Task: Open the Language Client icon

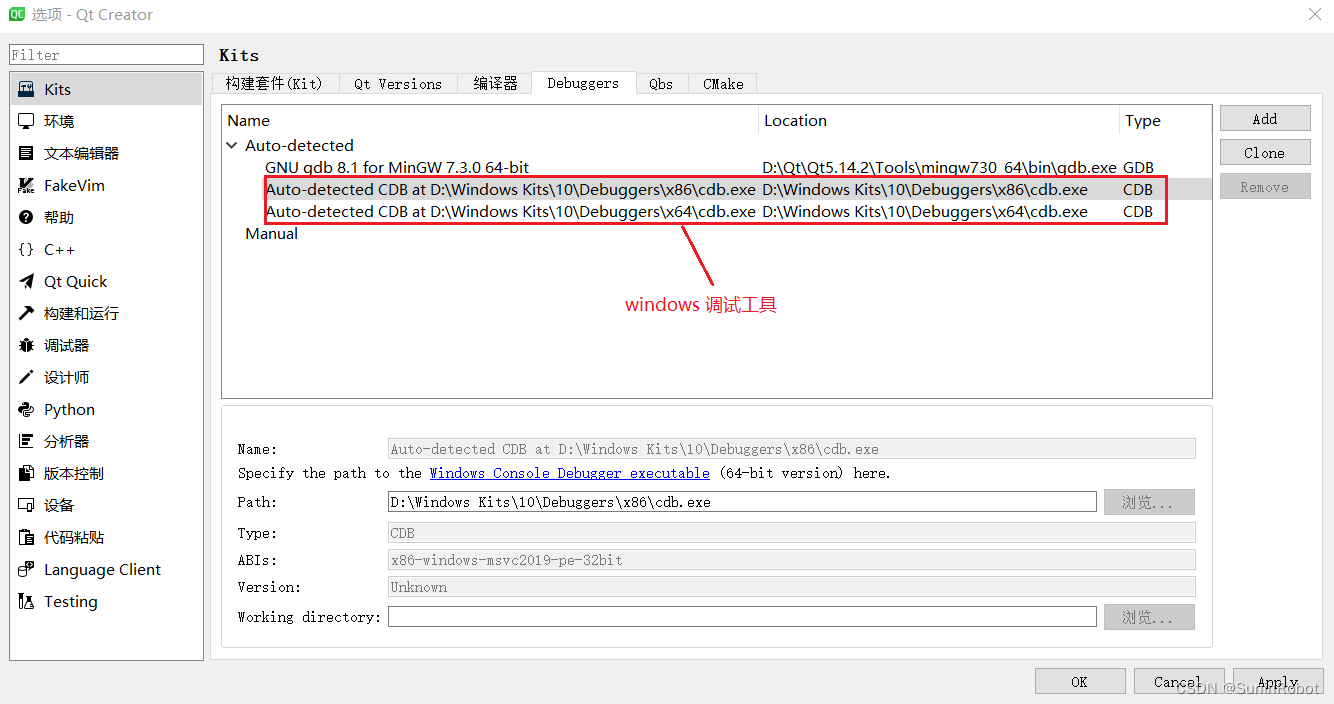Action: [x=26, y=569]
